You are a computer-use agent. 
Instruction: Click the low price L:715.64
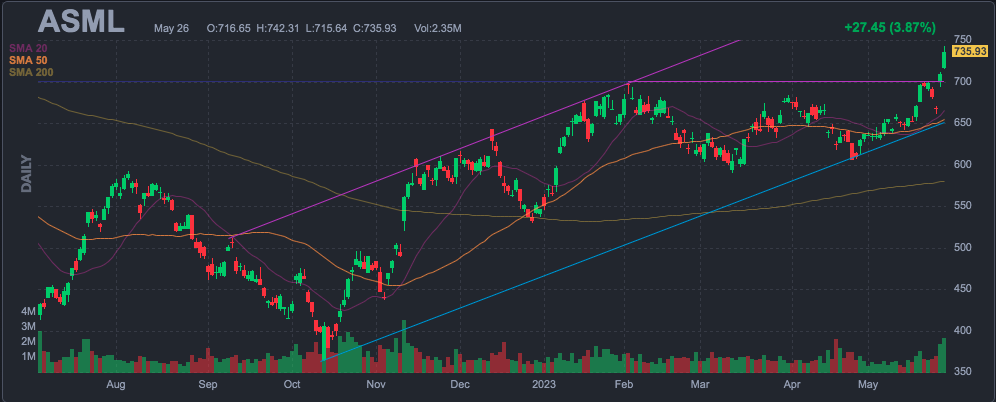click(326, 29)
